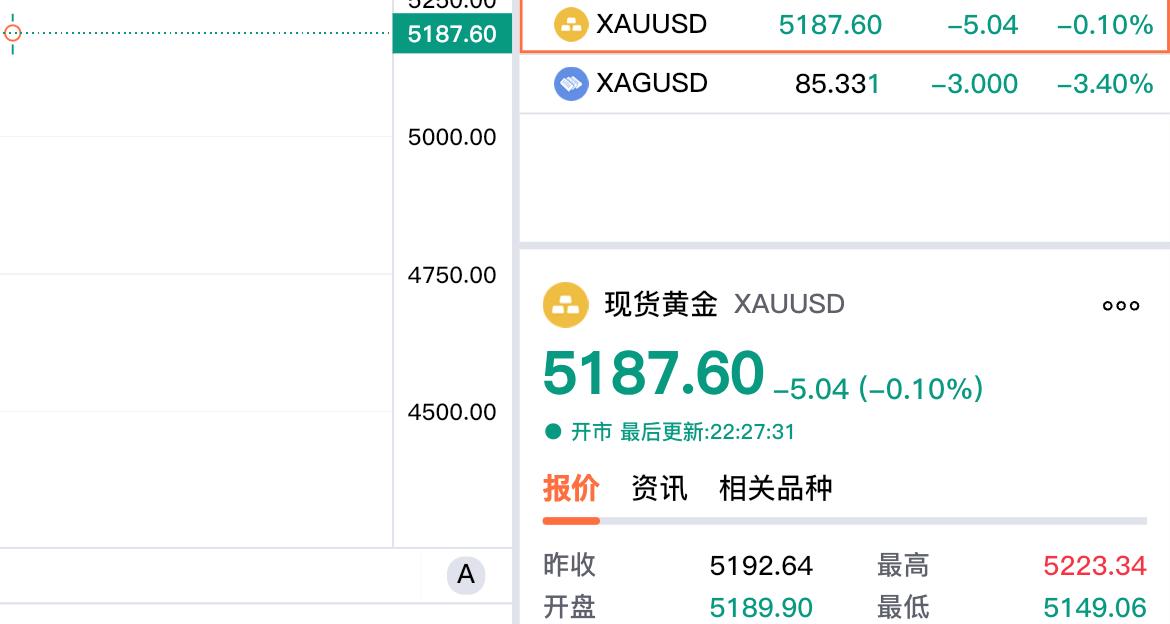This screenshot has width=1170, height=624.
Task: Toggle the highlighted 报价 tab indicator
Action: [570, 520]
